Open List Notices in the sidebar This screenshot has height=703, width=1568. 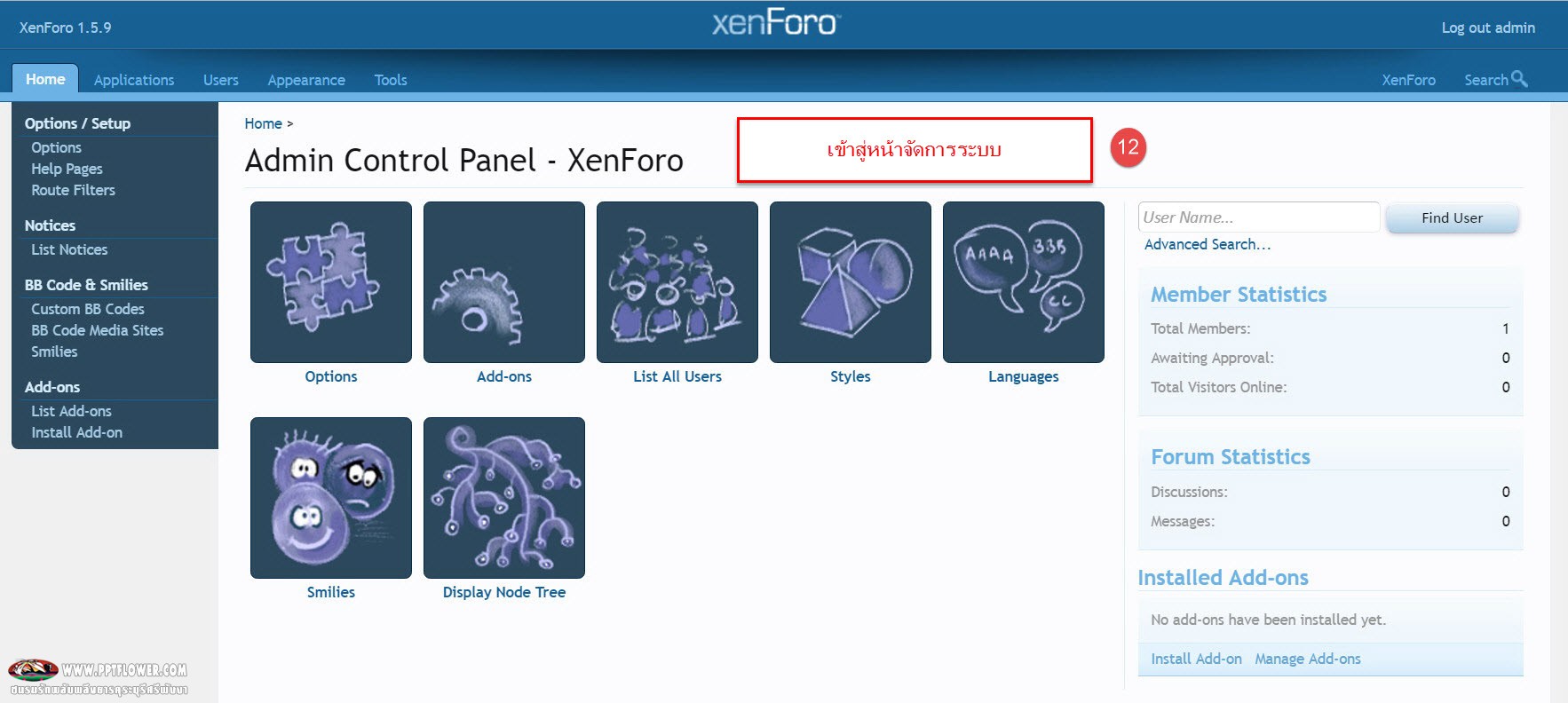point(69,249)
